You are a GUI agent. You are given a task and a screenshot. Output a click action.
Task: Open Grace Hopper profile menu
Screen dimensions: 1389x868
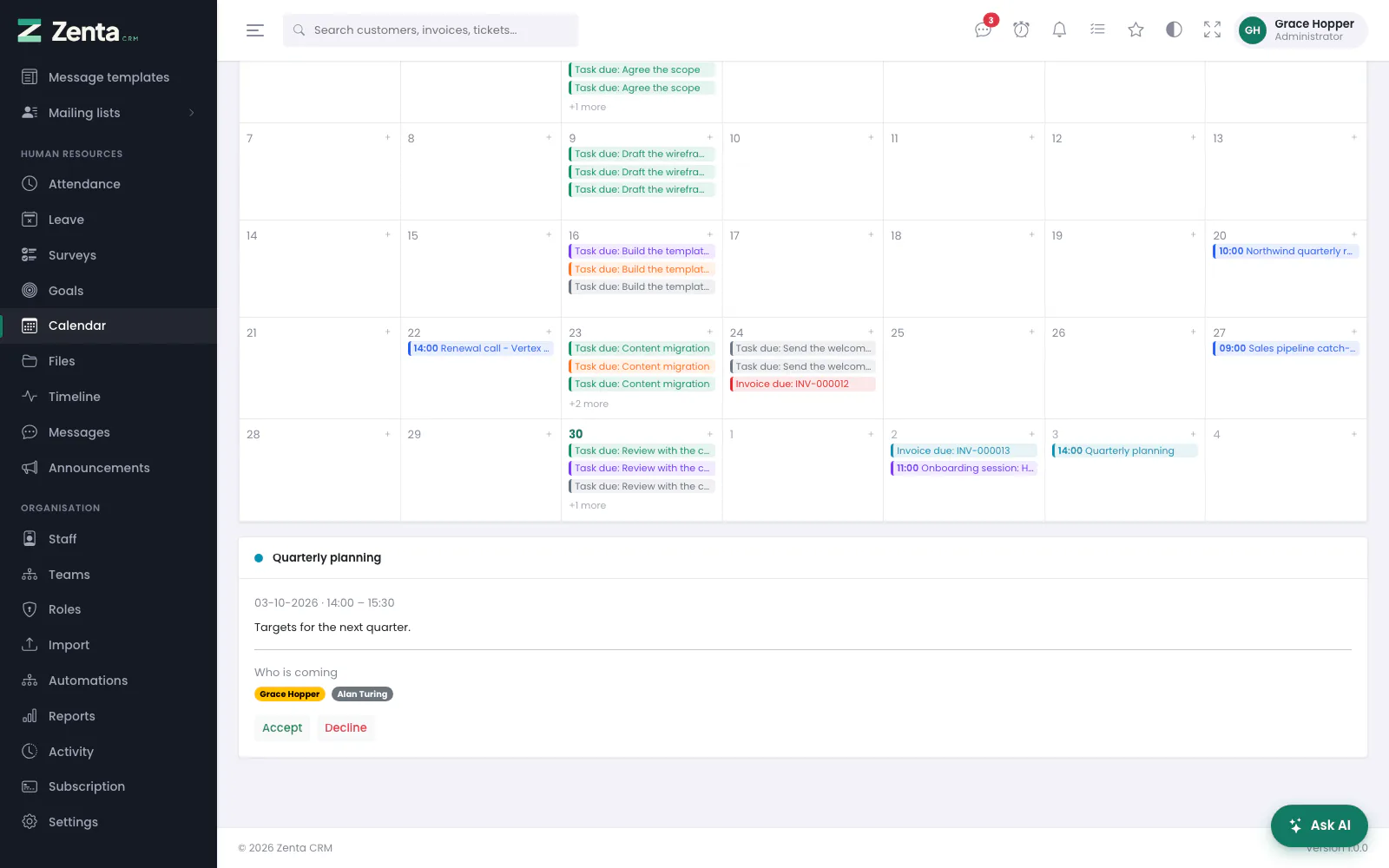[x=1300, y=30]
